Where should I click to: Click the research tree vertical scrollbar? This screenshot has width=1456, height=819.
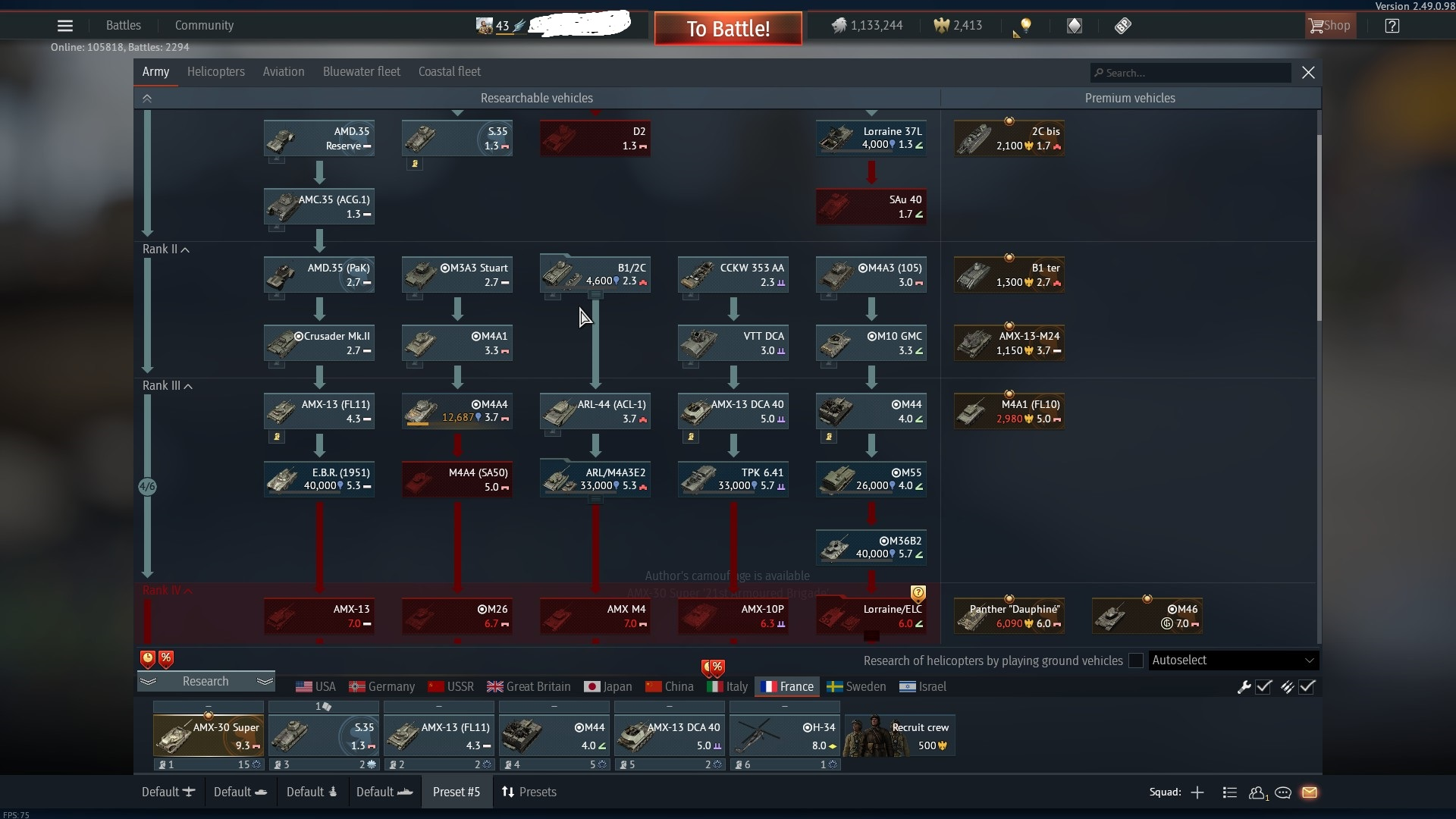(x=1319, y=227)
